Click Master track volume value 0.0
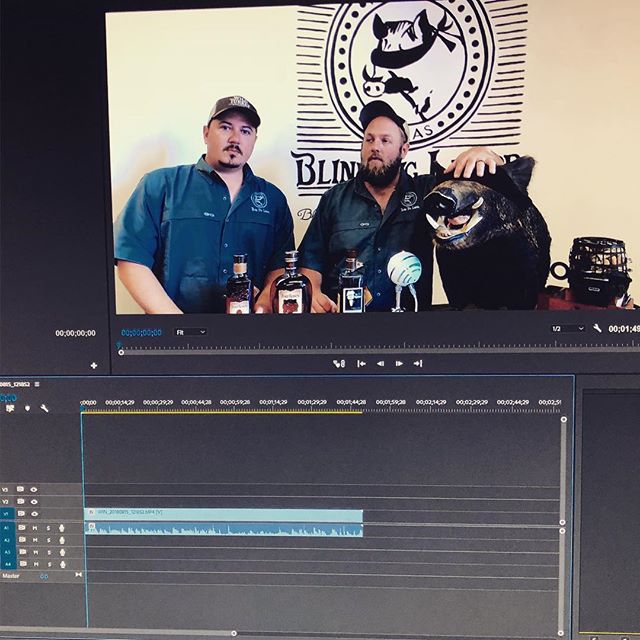 (x=44, y=576)
